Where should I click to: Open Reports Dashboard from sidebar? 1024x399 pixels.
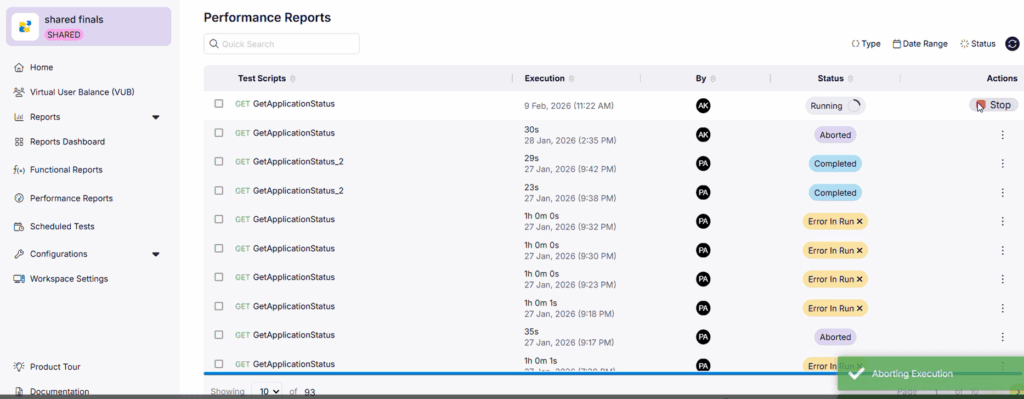67,142
